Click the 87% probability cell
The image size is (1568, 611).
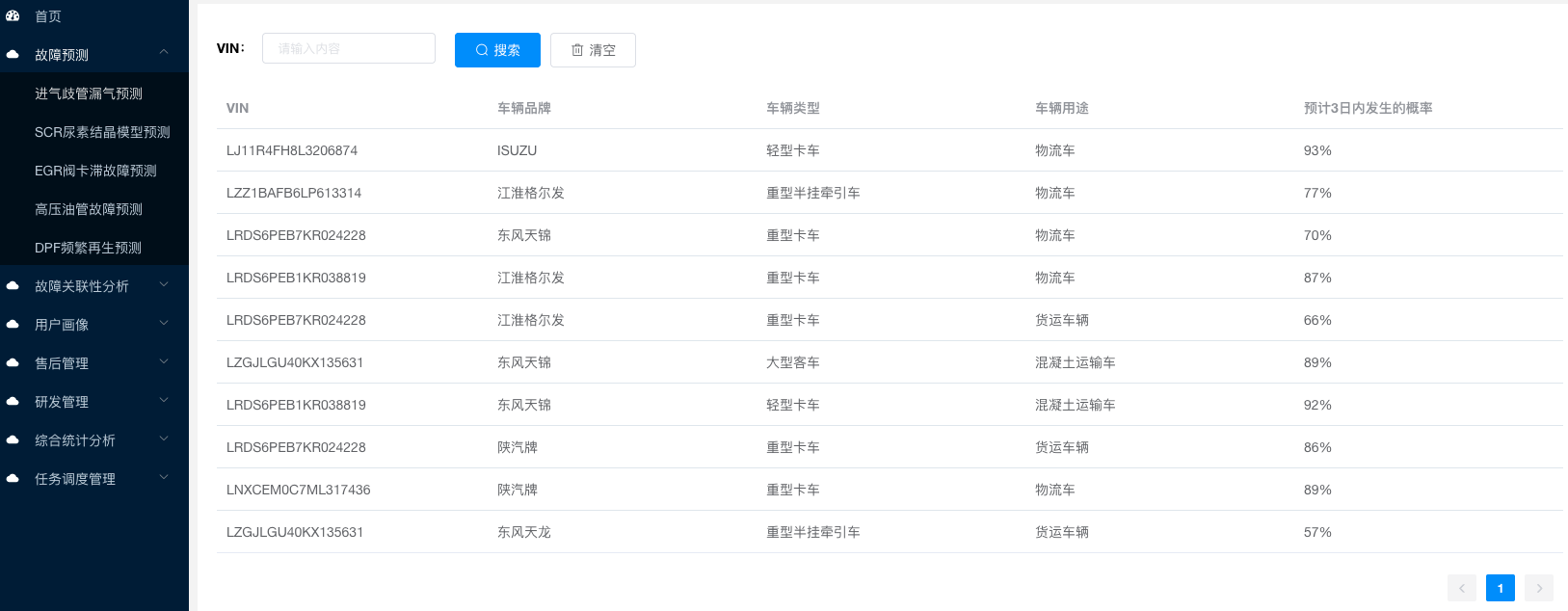[1317, 278]
